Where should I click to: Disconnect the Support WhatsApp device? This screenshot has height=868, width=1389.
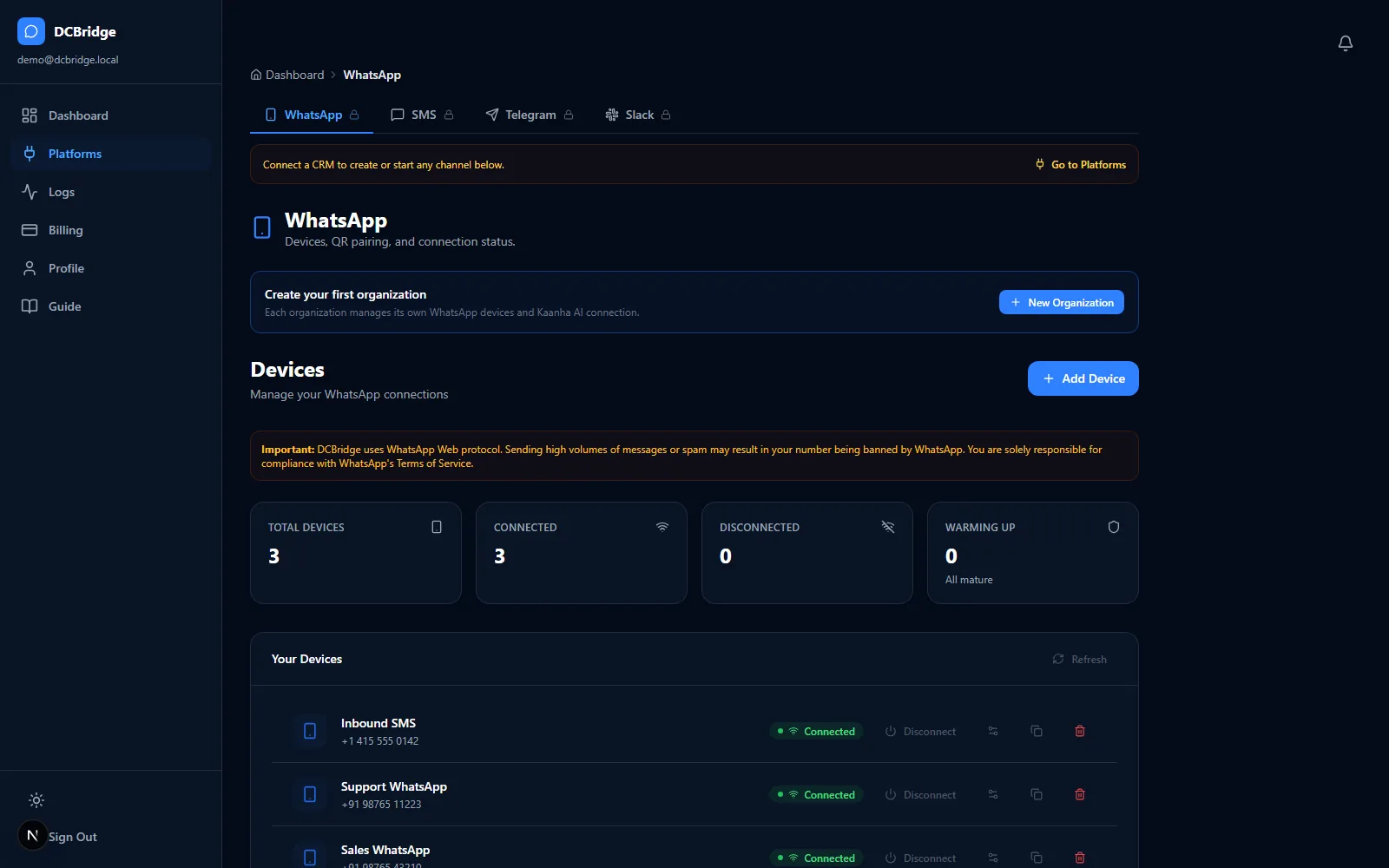tap(920, 794)
